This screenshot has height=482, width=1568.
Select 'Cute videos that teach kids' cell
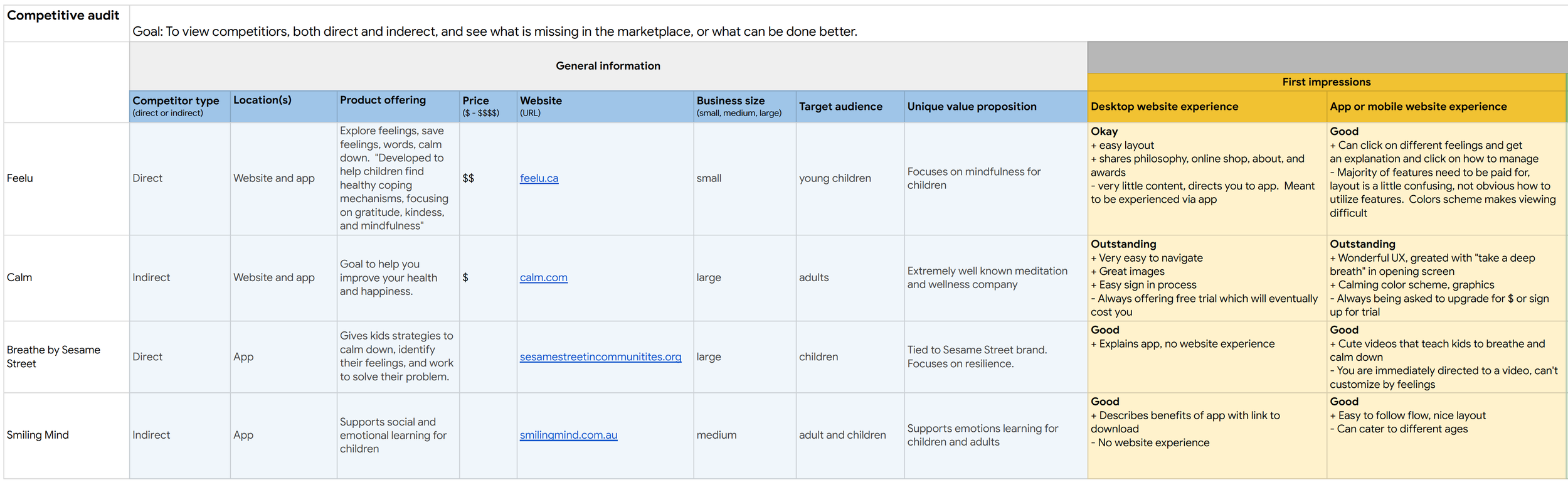[x=1446, y=357]
